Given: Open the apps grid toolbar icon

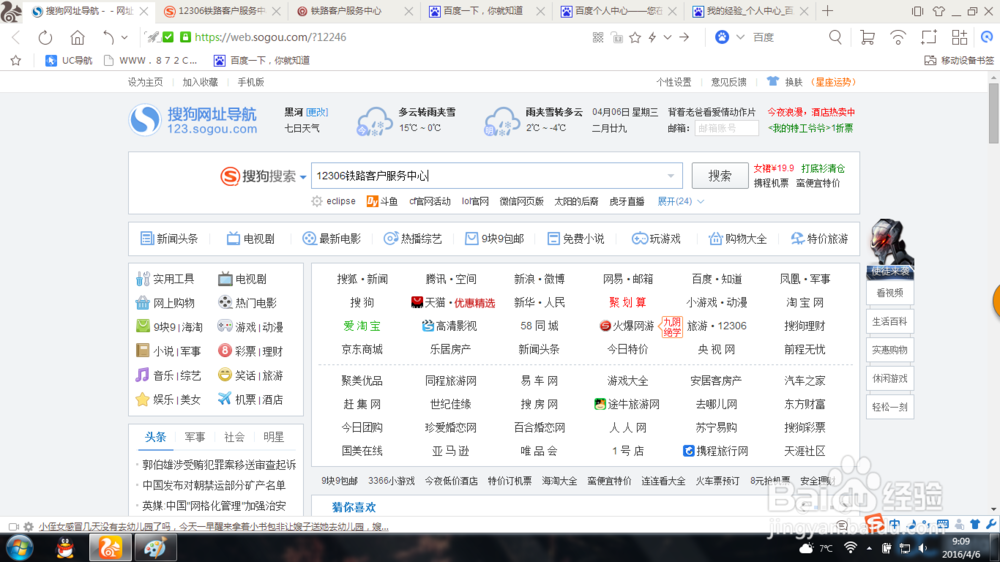Looking at the screenshot, I should click(959, 38).
